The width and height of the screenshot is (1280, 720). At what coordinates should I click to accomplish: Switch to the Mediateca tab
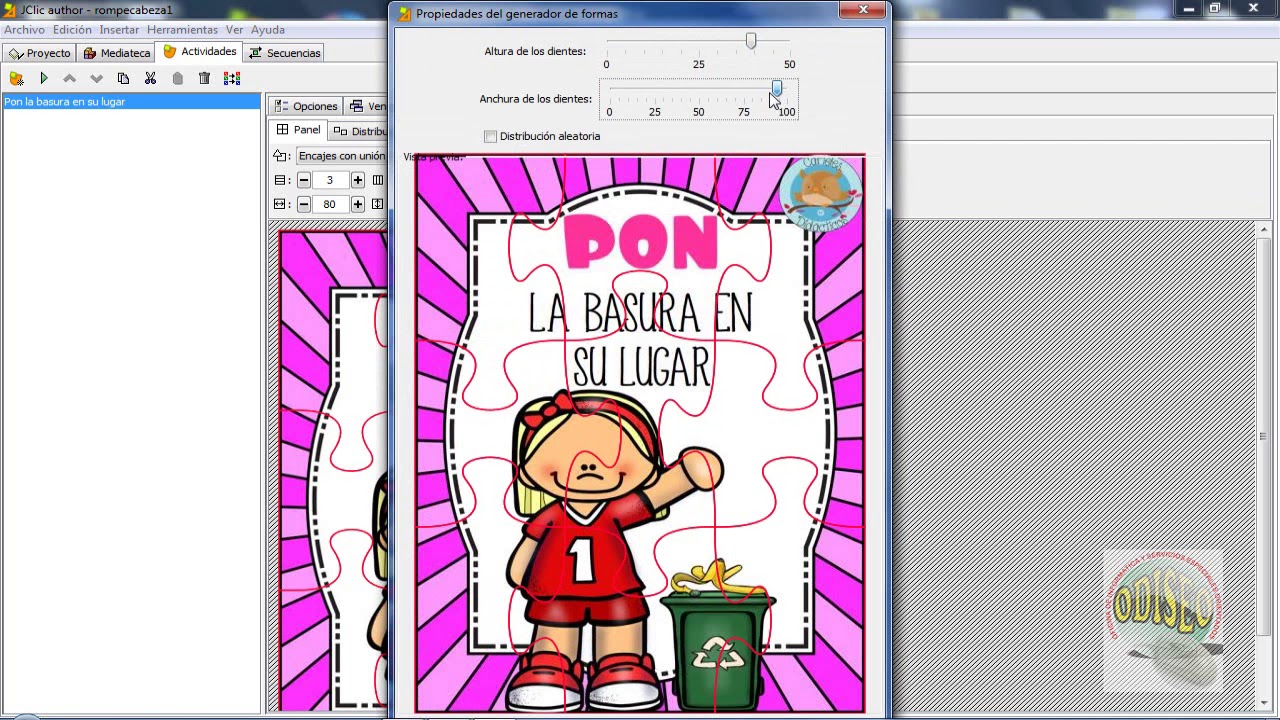pos(117,53)
